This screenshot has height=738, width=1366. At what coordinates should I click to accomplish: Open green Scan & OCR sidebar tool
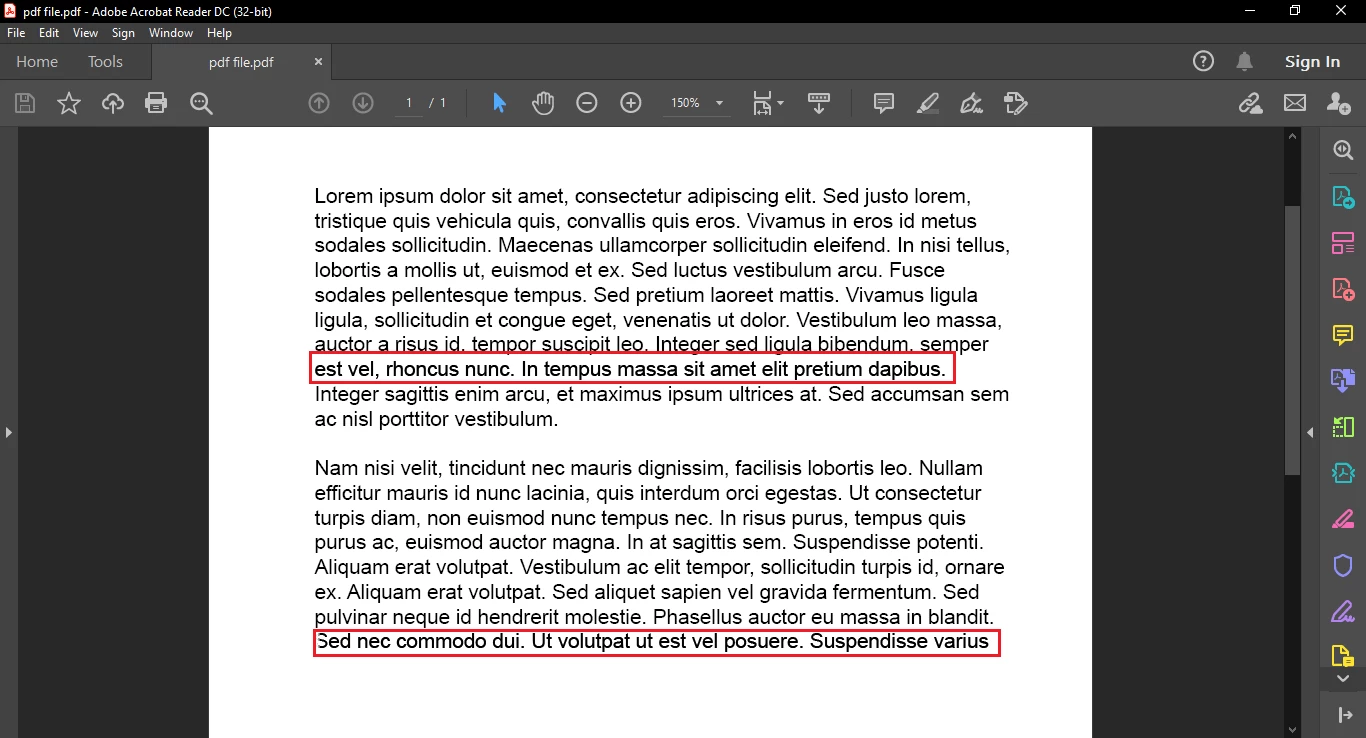tap(1342, 427)
